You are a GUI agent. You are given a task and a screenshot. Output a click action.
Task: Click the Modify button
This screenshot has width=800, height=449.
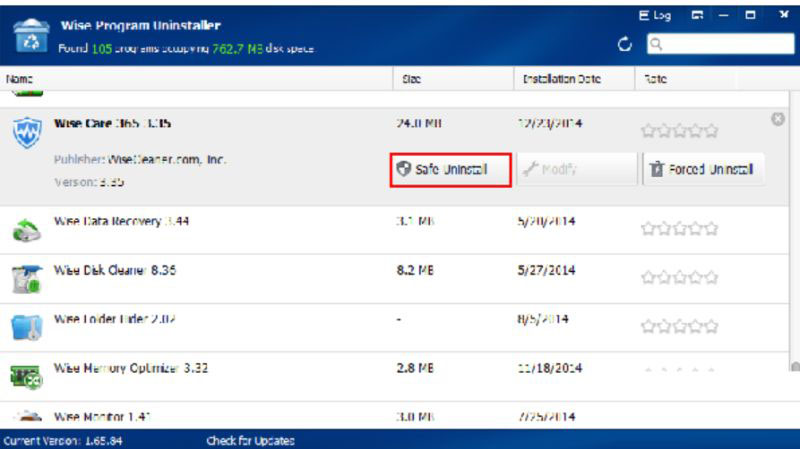click(577, 169)
